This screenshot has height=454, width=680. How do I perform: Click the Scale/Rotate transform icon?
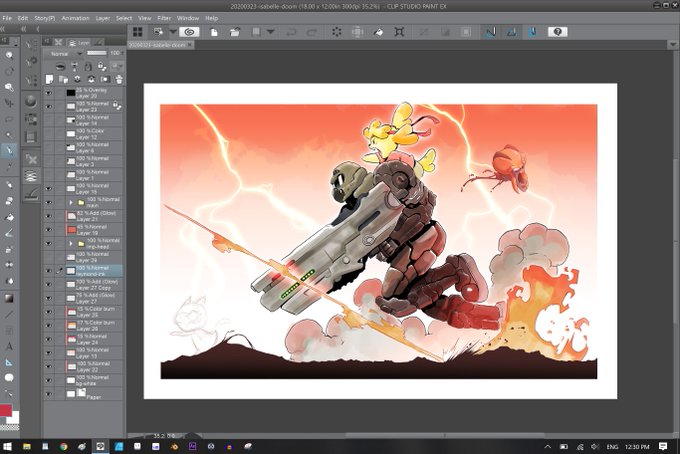click(399, 32)
